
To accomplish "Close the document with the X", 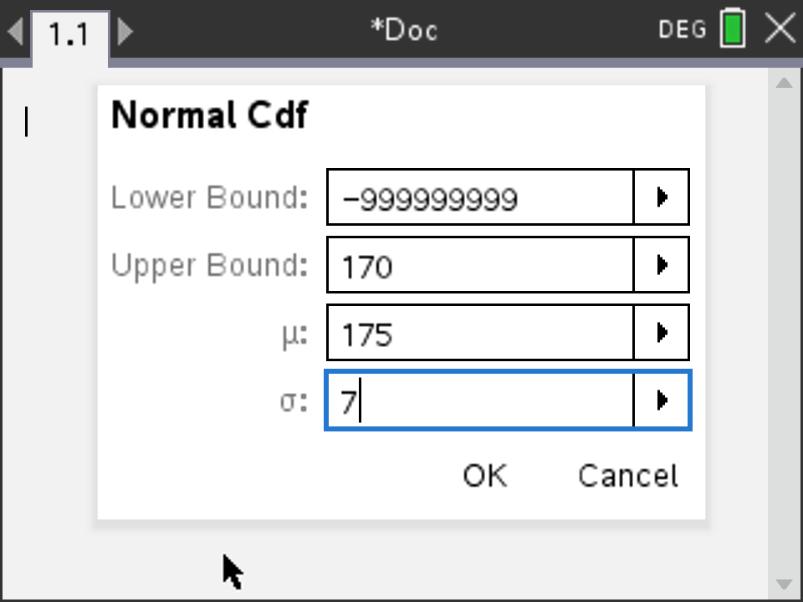I will pos(780,29).
